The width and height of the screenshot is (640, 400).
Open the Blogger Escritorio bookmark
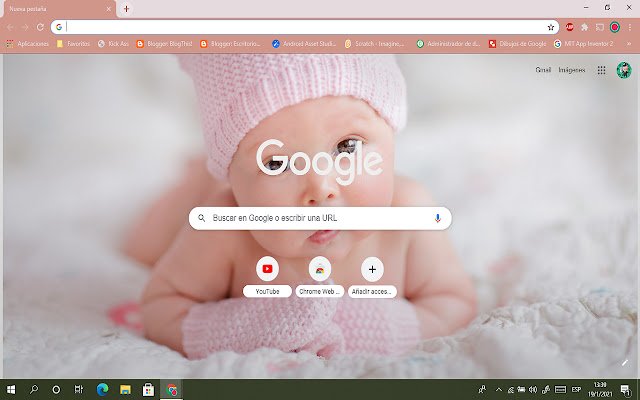coord(230,44)
